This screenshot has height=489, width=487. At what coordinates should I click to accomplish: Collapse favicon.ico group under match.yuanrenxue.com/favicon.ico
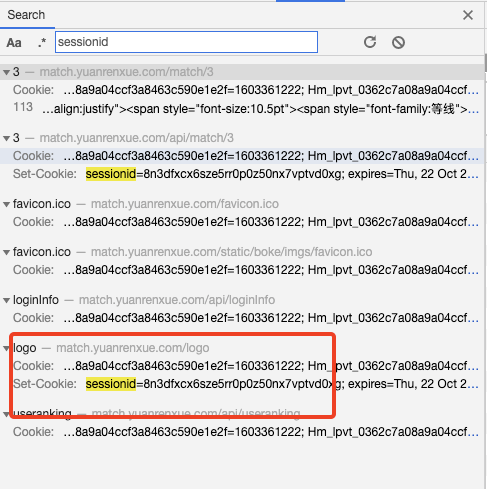6,204
